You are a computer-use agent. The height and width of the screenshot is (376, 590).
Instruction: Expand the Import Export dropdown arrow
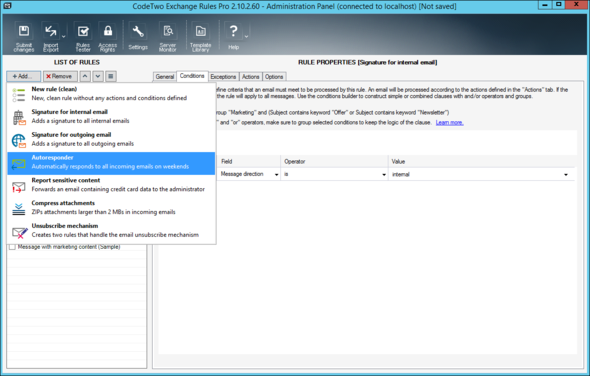point(64,37)
